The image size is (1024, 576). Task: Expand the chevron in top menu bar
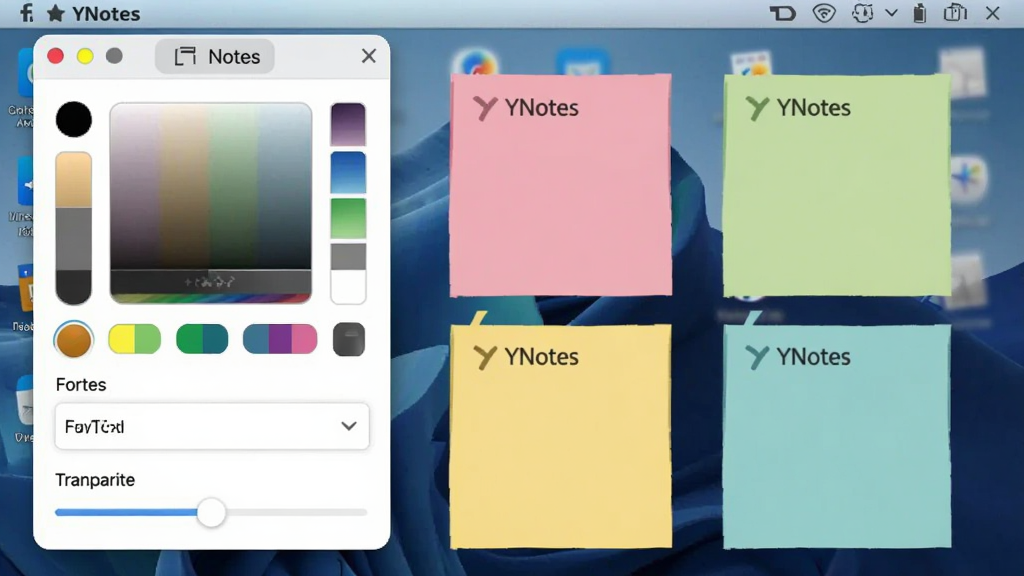coord(891,13)
